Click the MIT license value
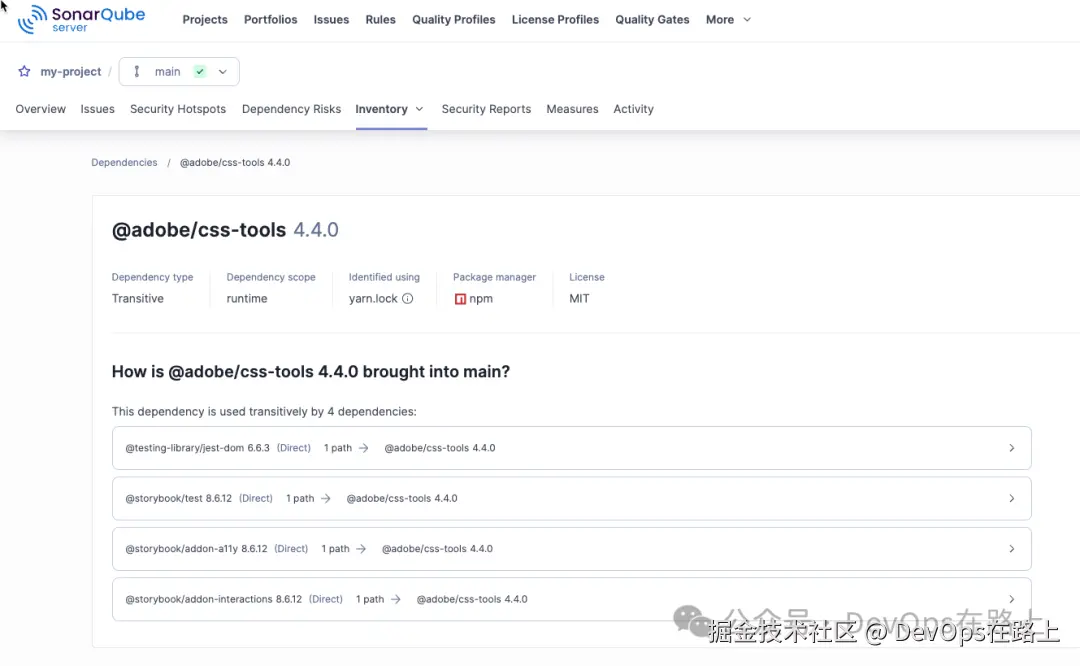 579,298
